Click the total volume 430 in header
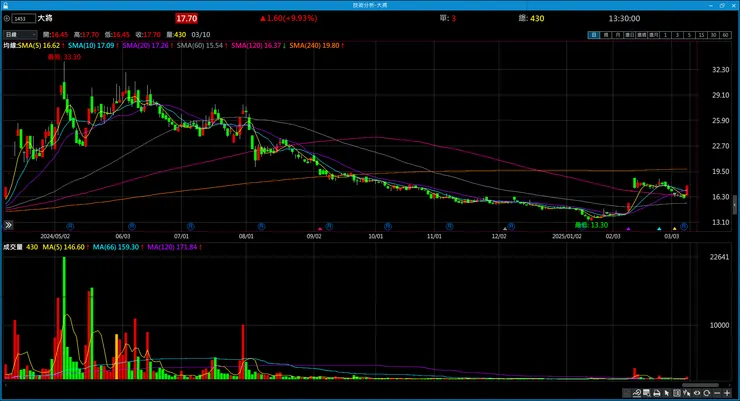This screenshot has width=740, height=401. click(x=537, y=18)
